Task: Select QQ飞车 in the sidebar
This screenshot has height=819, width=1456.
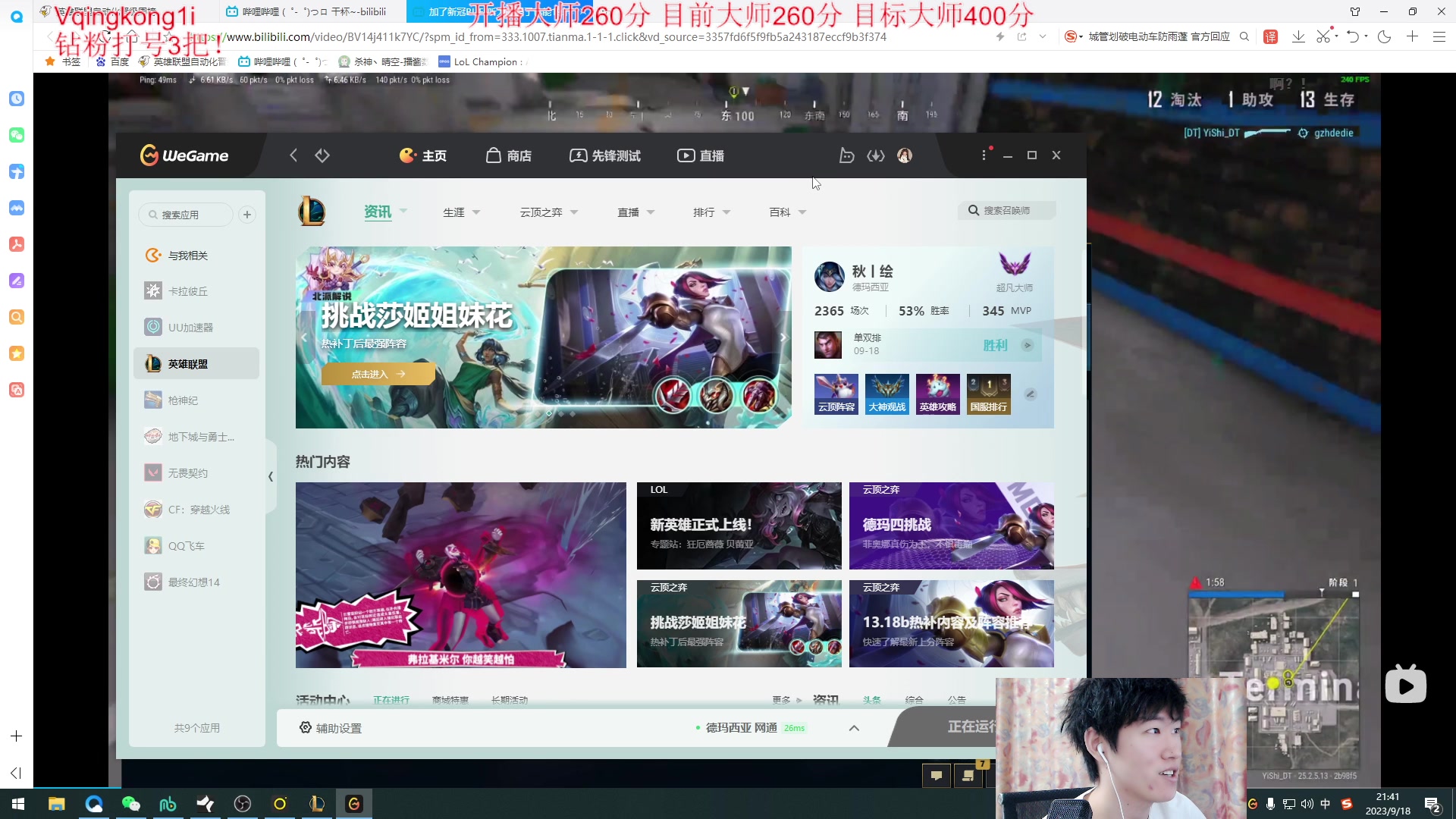Action: coord(196,546)
